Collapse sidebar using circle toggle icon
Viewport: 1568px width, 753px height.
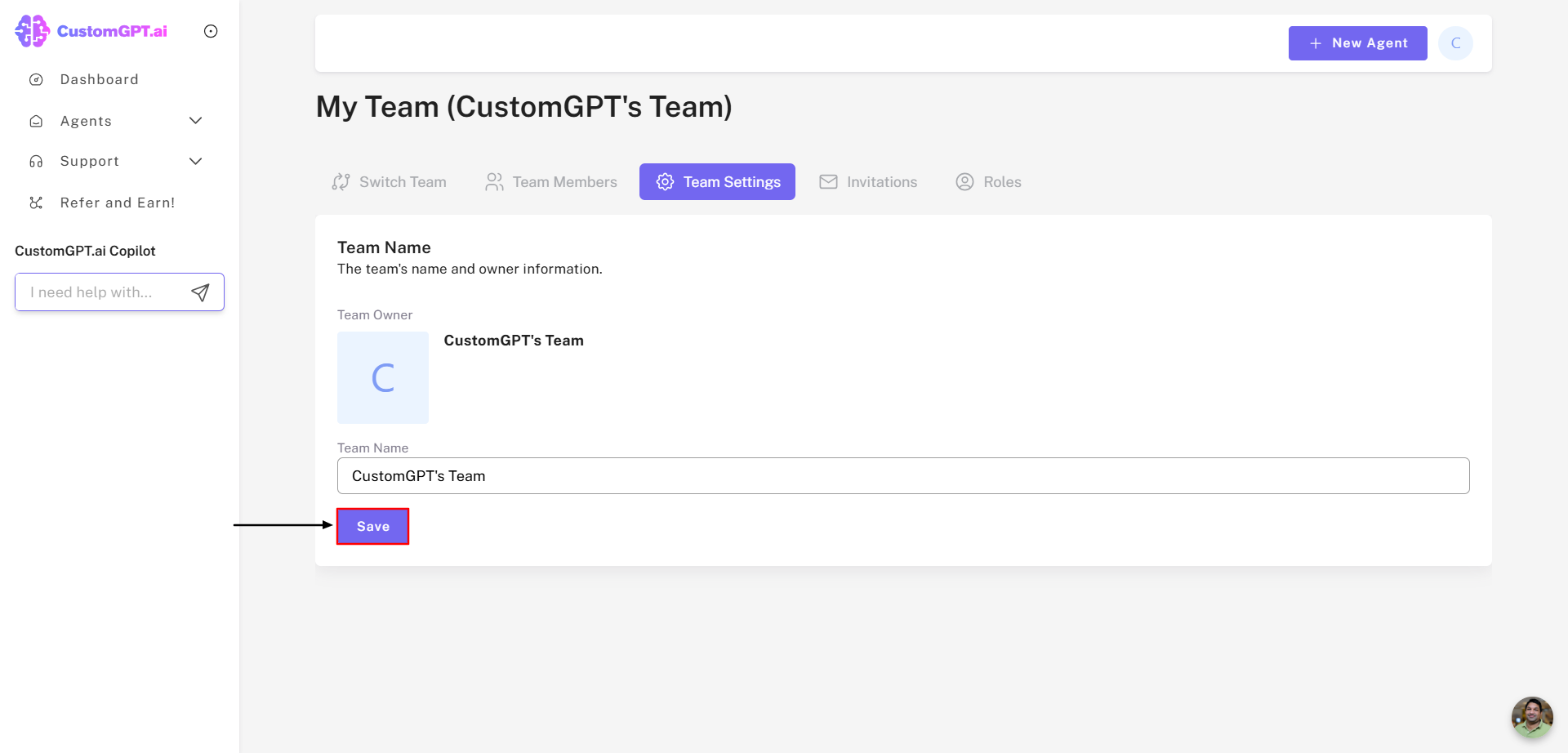[x=211, y=31]
